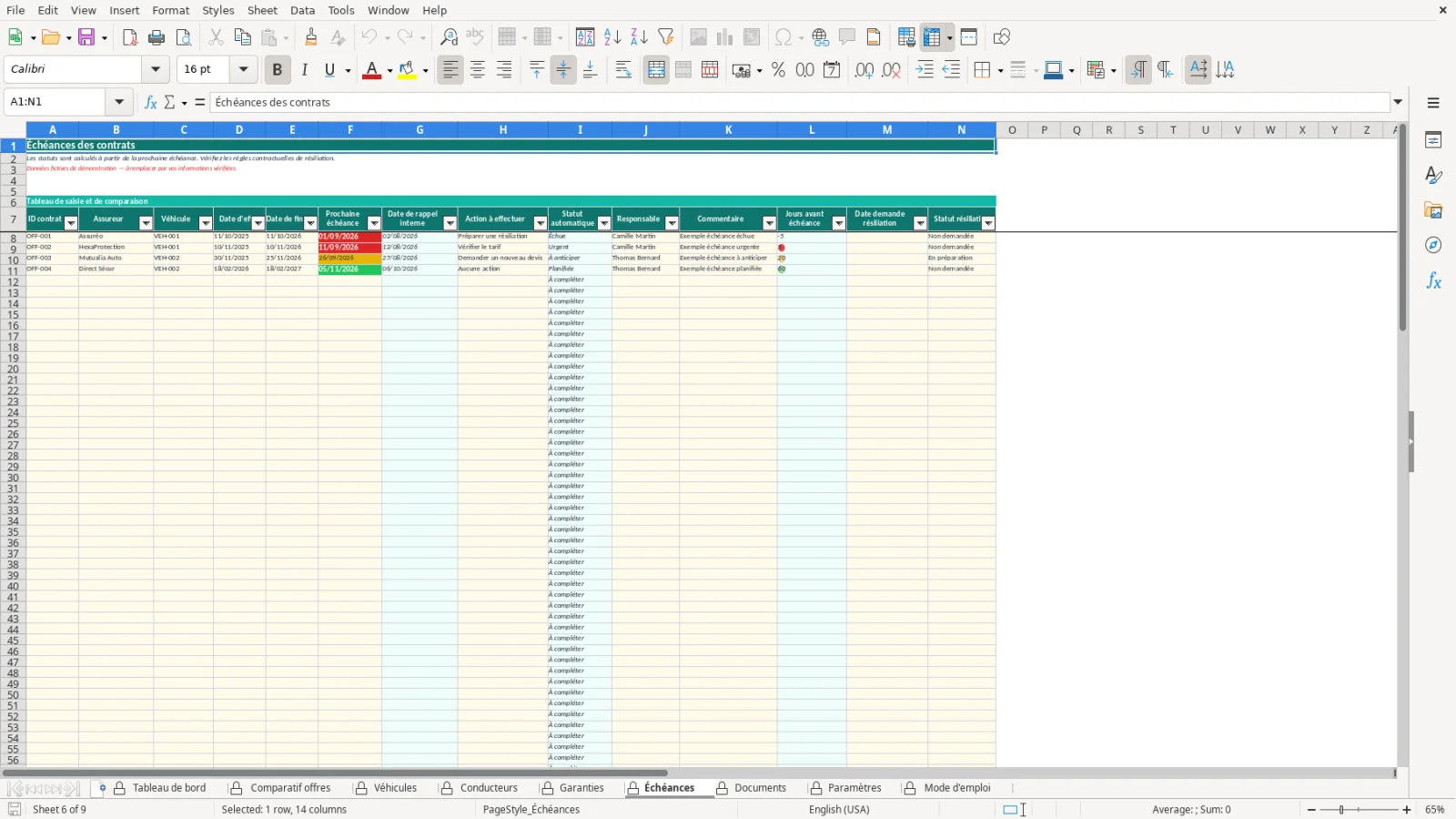1456x819 pixels.
Task: Open the font name dropdown
Action: point(156,69)
